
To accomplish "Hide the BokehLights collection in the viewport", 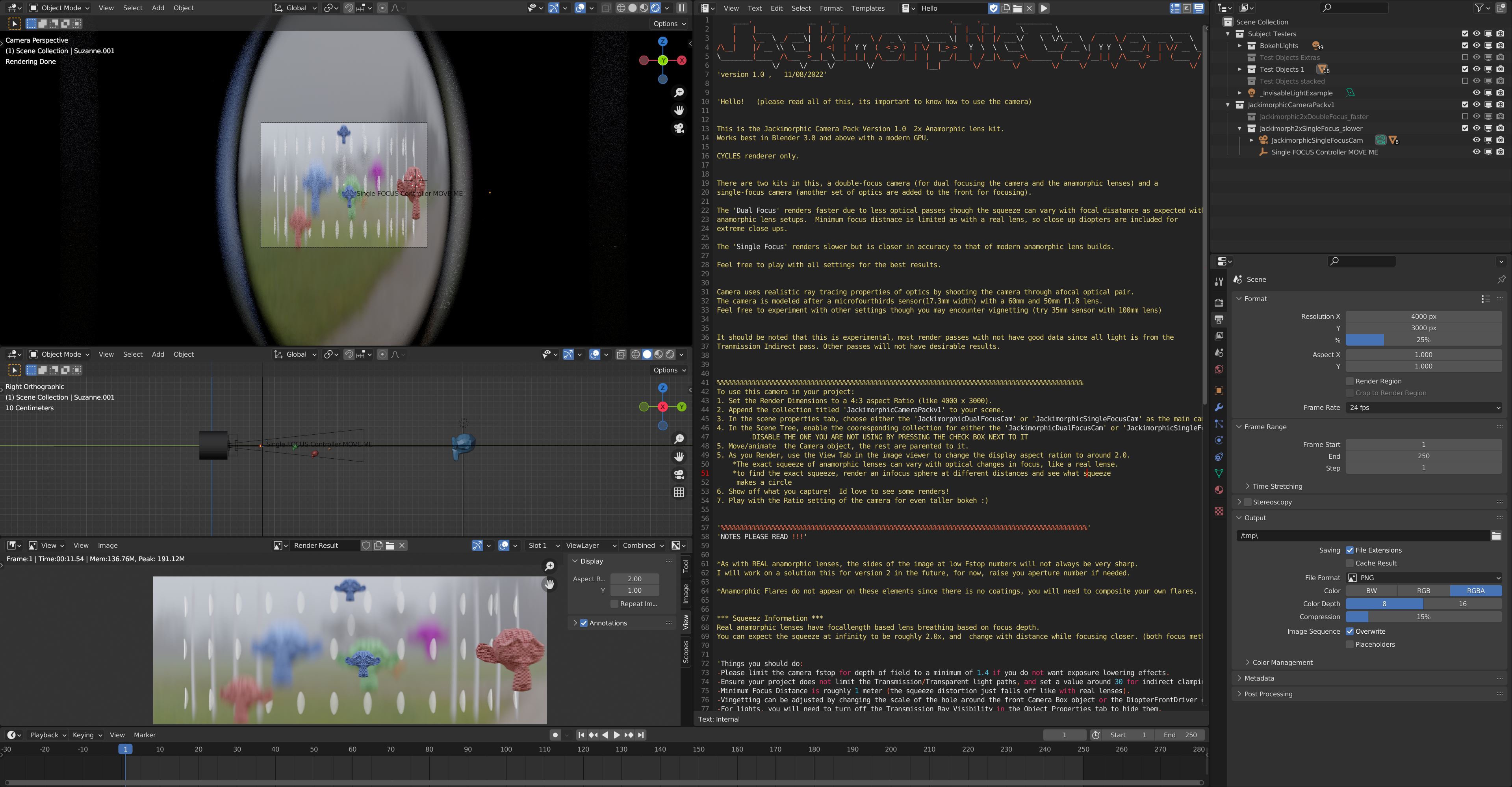I will pos(1476,46).
